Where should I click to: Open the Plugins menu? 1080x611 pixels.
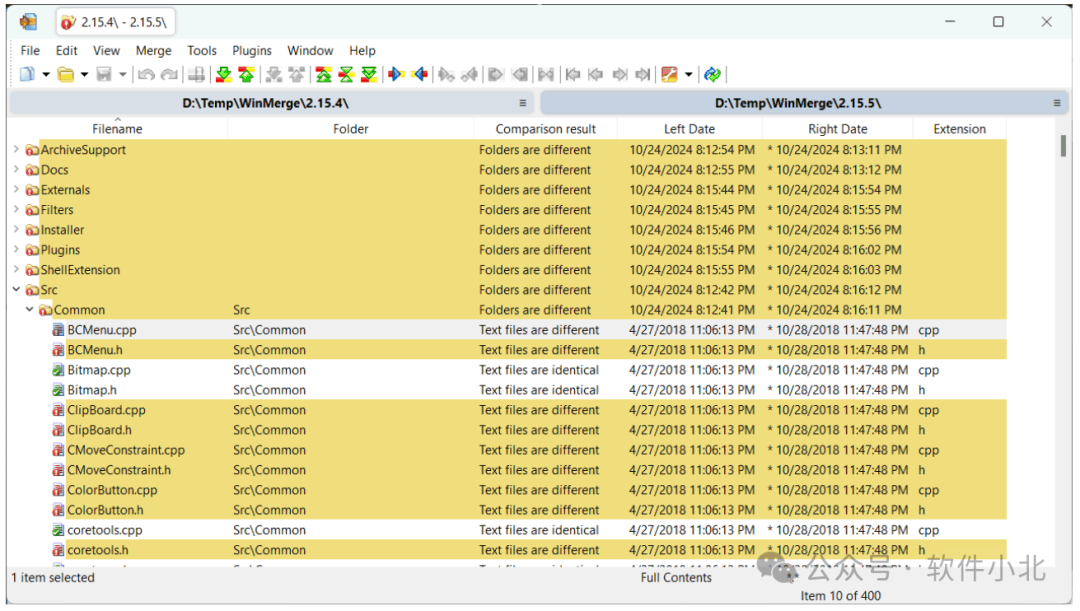tap(251, 50)
